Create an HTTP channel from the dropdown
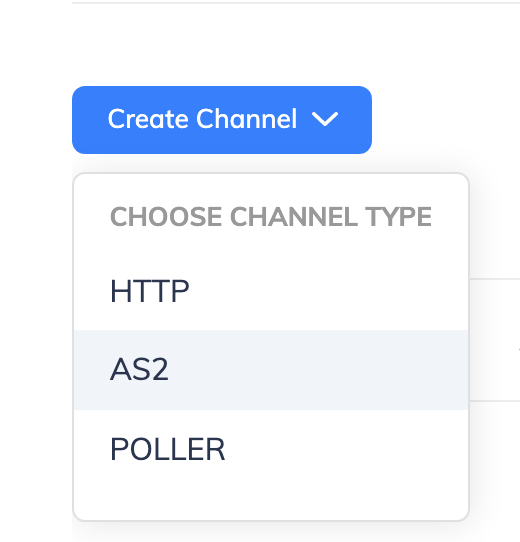The height and width of the screenshot is (542, 520). [271, 291]
